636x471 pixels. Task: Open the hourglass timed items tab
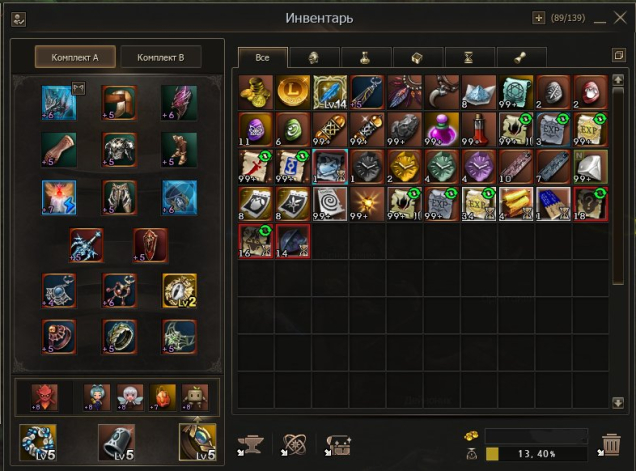tap(469, 58)
